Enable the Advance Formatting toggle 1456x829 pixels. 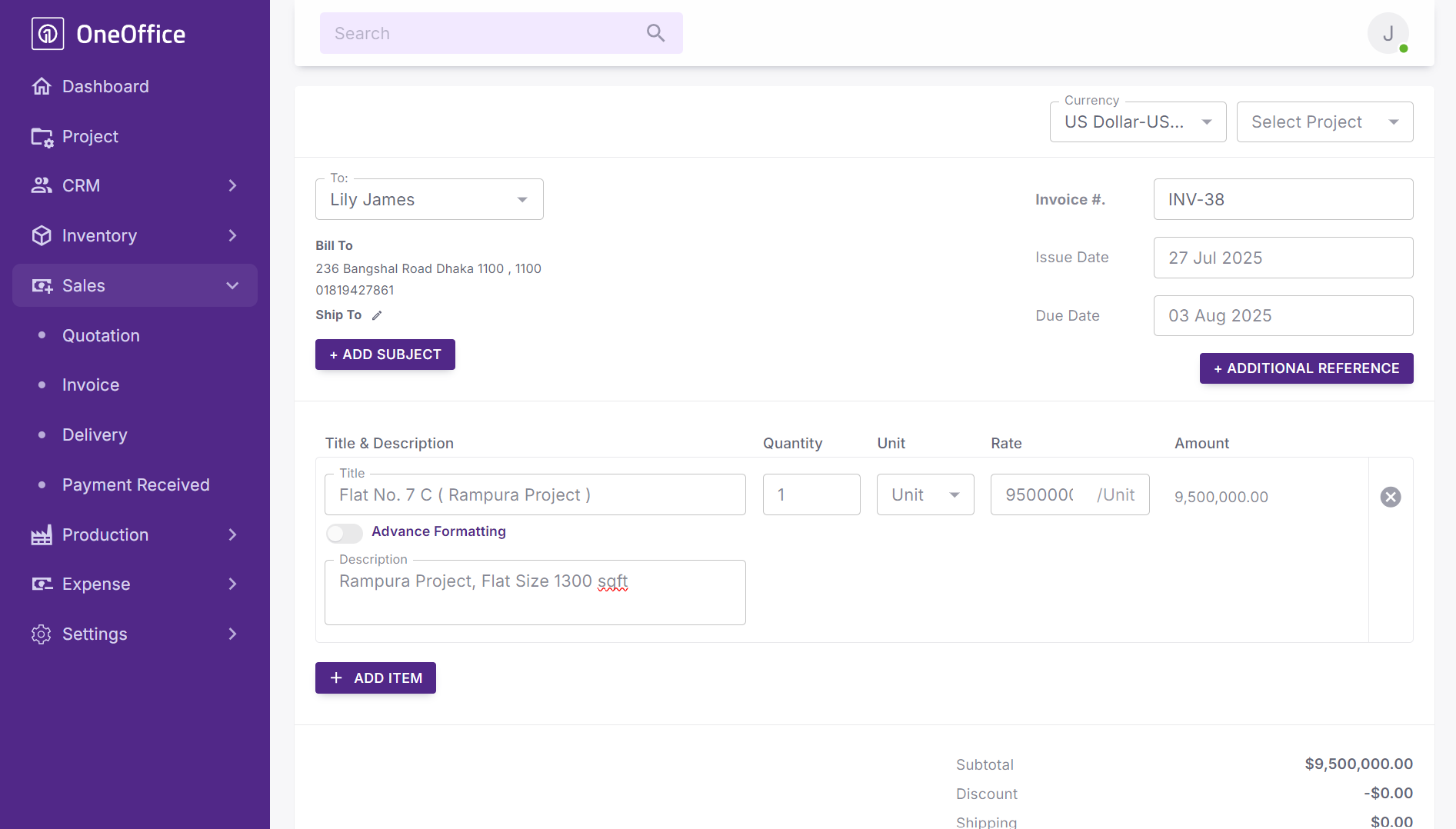point(344,532)
